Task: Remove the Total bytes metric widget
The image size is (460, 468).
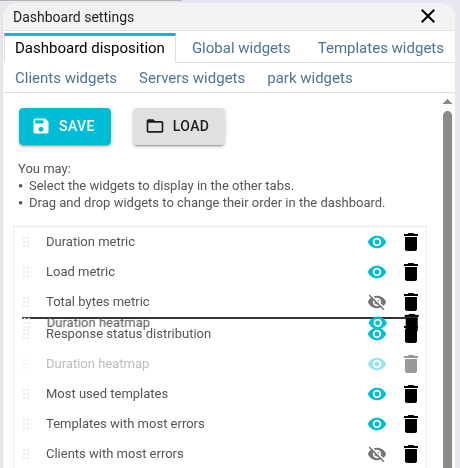Action: 411,302
